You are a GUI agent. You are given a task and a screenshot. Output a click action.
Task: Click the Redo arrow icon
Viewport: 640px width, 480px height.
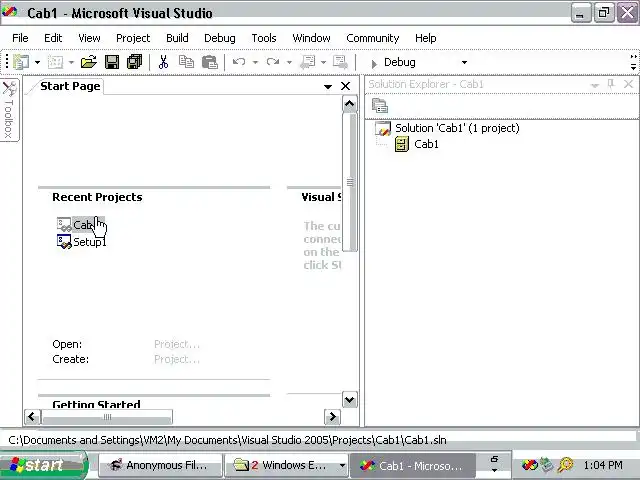pyautogui.click(x=273, y=62)
